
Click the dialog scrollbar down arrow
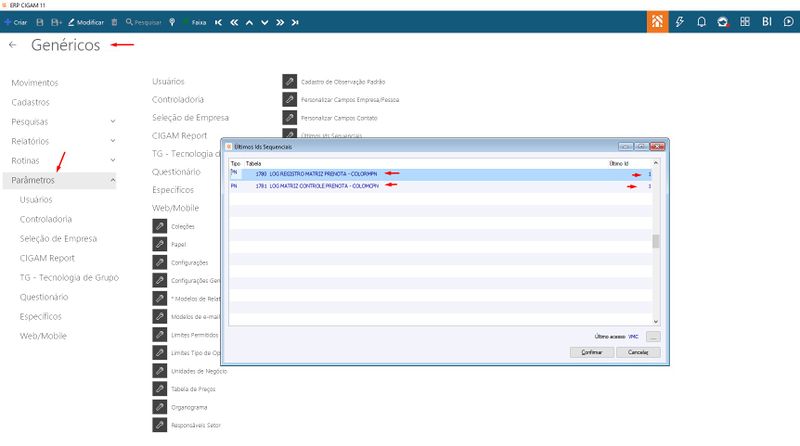[x=656, y=321]
